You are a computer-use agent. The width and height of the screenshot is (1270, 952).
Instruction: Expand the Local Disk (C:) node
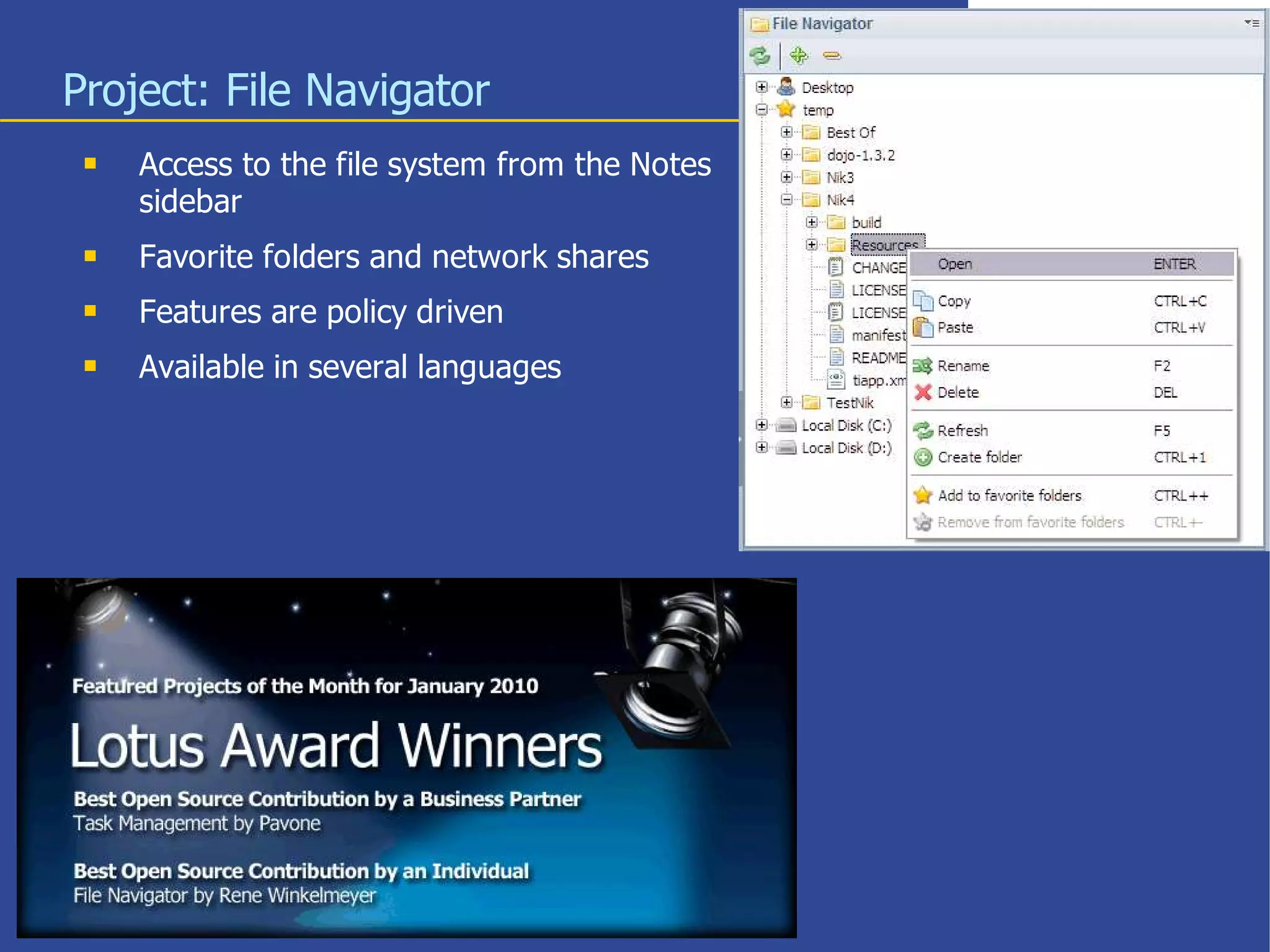pos(762,425)
